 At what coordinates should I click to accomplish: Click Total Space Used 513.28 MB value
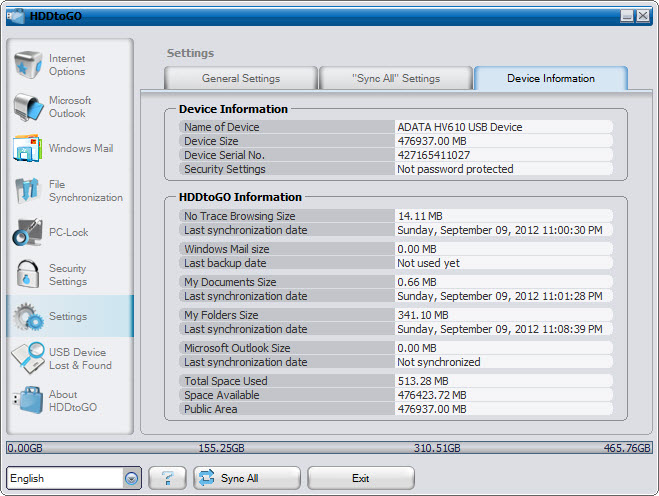[x=423, y=381]
